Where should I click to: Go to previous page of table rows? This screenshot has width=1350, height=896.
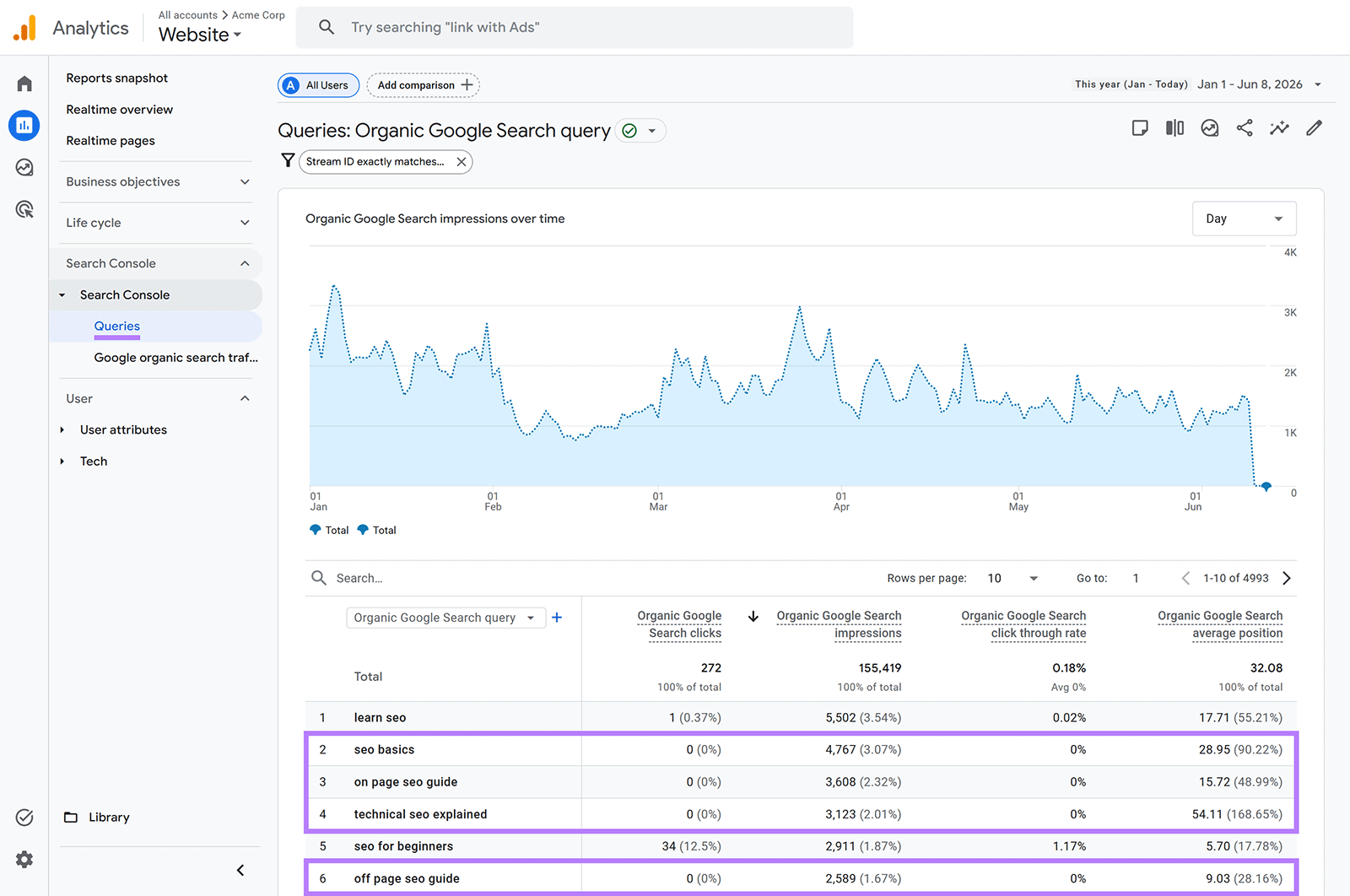pyautogui.click(x=1185, y=578)
